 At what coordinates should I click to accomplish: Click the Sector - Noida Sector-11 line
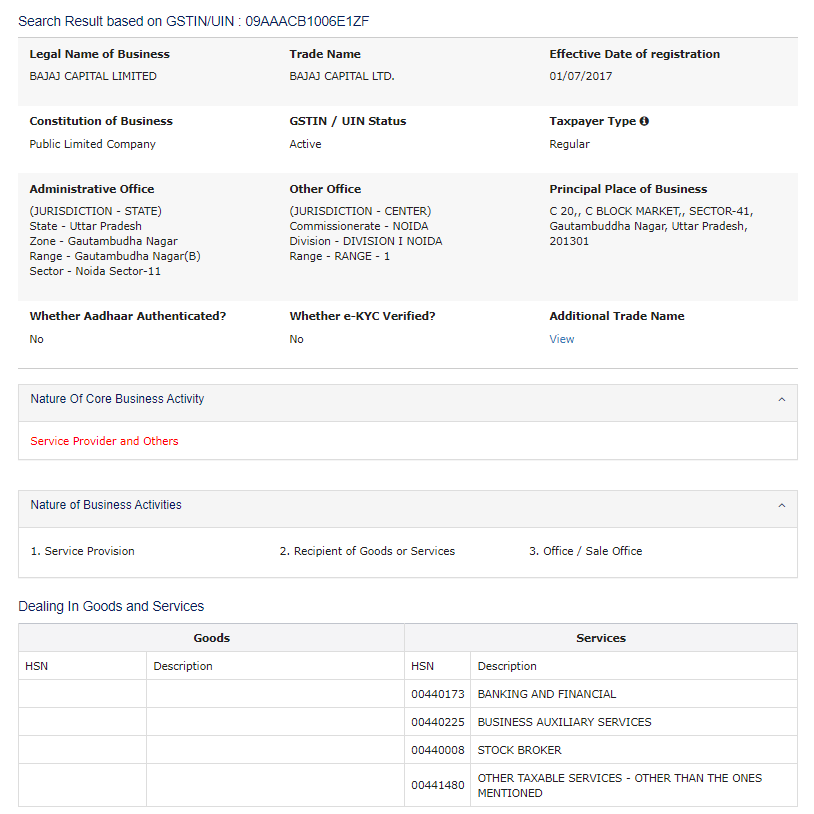95,272
